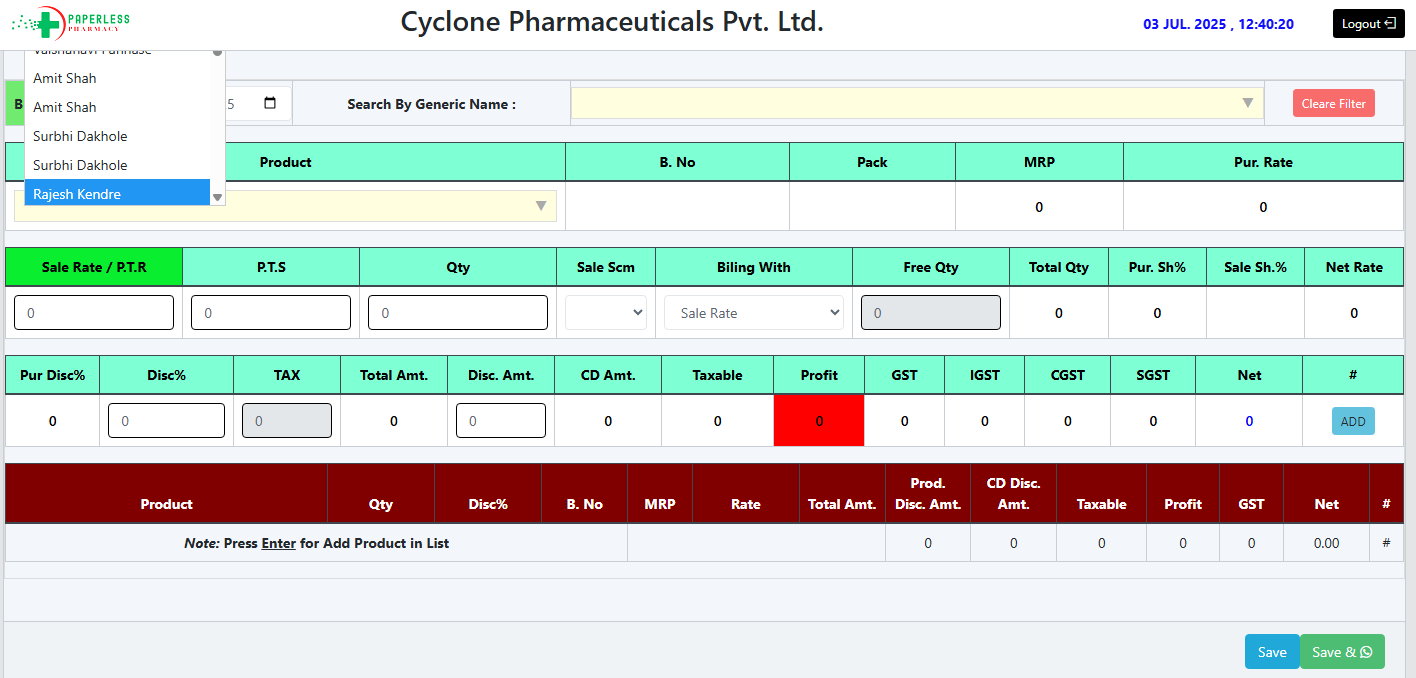Open the Product selection dropdown arrow
This screenshot has height=678, width=1416.
[x=541, y=206]
